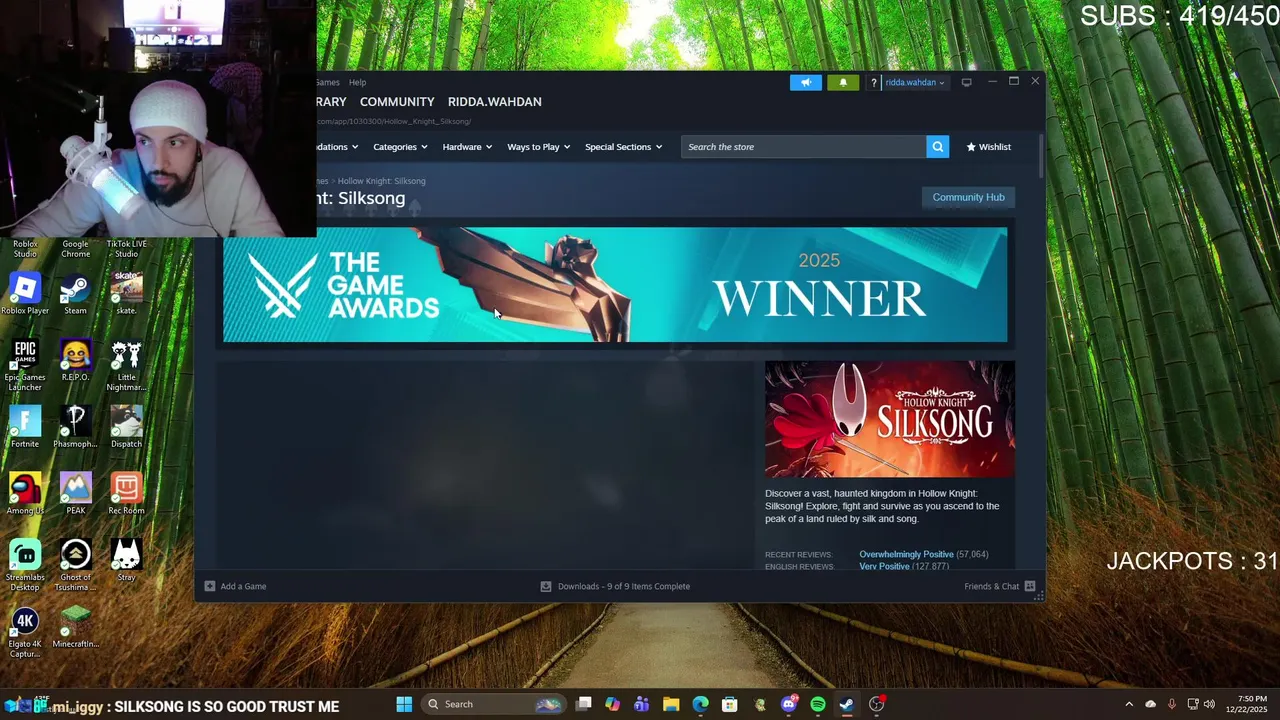
Task: Open Steam notifications bell
Action: [x=843, y=82]
